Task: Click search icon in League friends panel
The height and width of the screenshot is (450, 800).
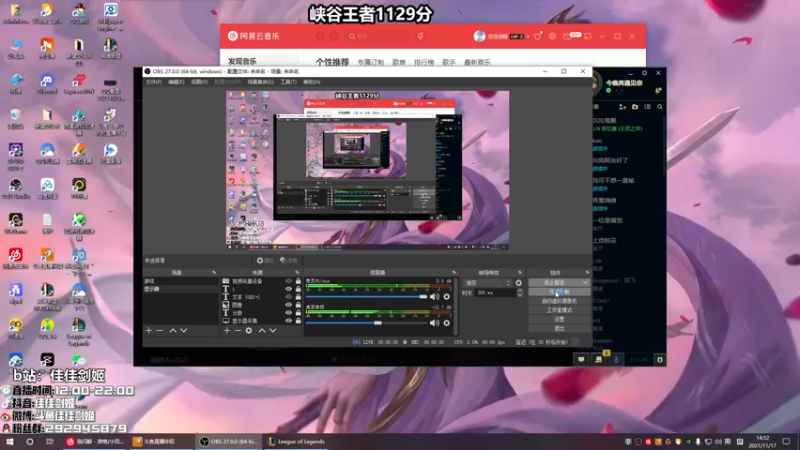Action: click(660, 107)
